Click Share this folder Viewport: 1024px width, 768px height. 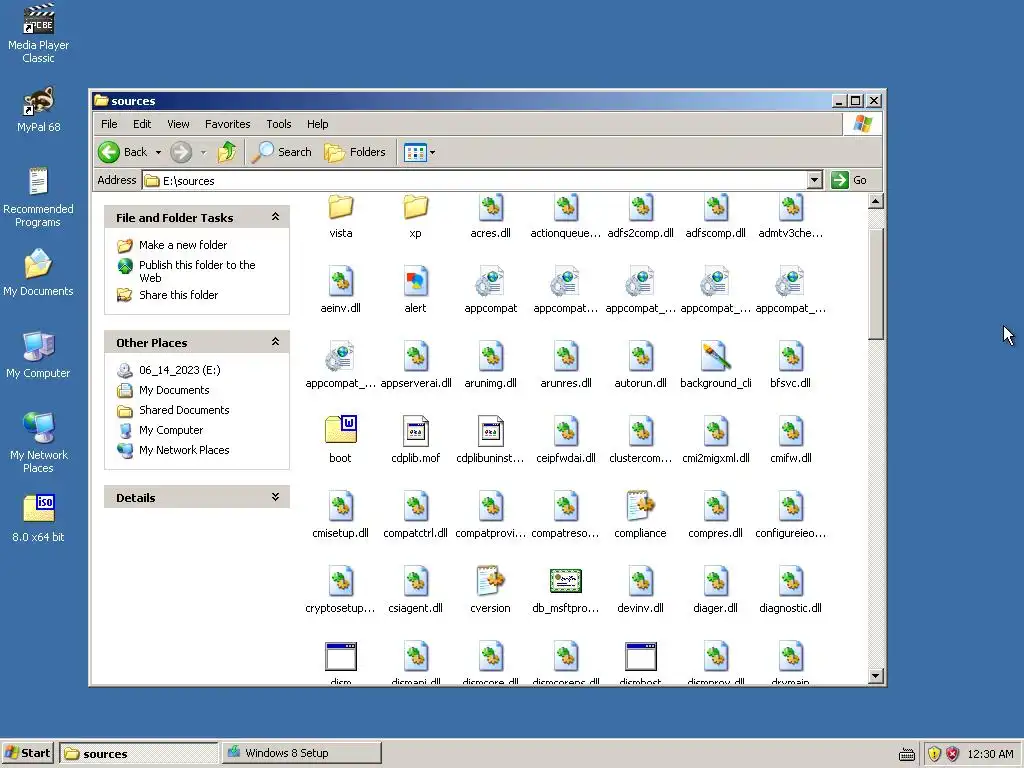(x=178, y=295)
